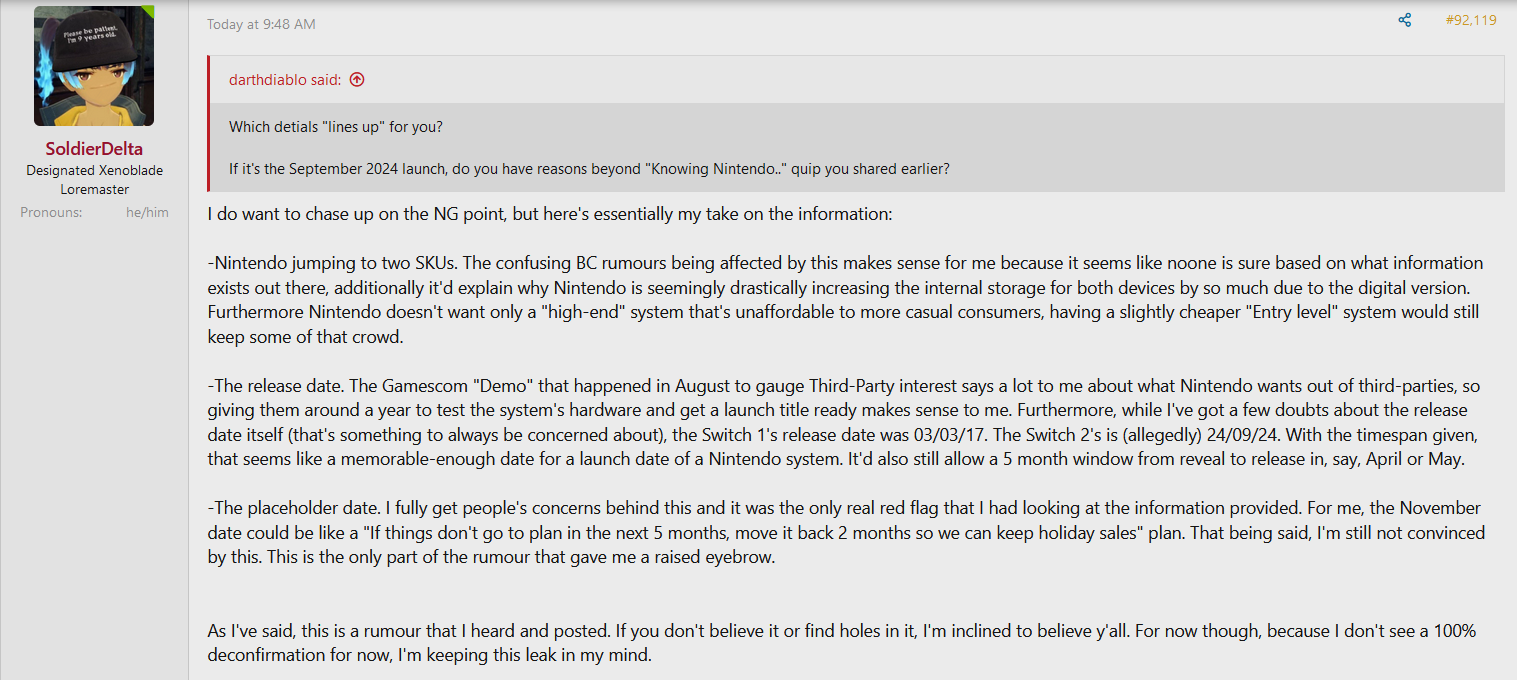
Task: Click the up-arrow icon after 'darthdiablo said:'
Action: [357, 80]
